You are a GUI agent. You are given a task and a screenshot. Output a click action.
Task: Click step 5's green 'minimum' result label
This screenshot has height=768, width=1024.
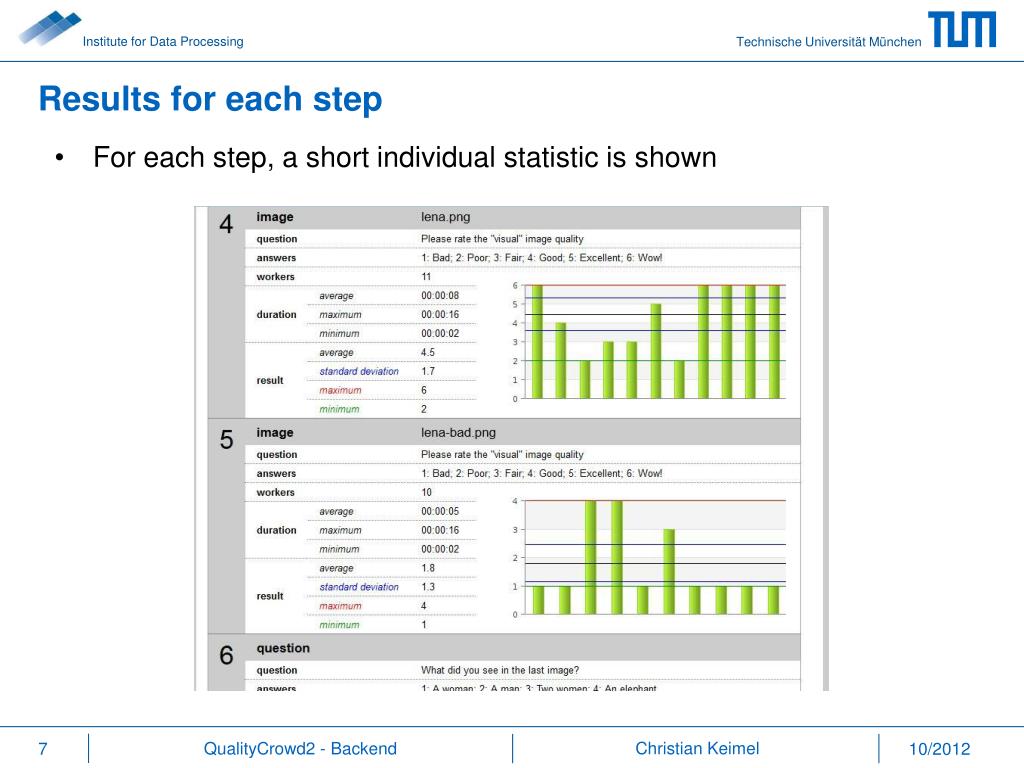pos(339,625)
